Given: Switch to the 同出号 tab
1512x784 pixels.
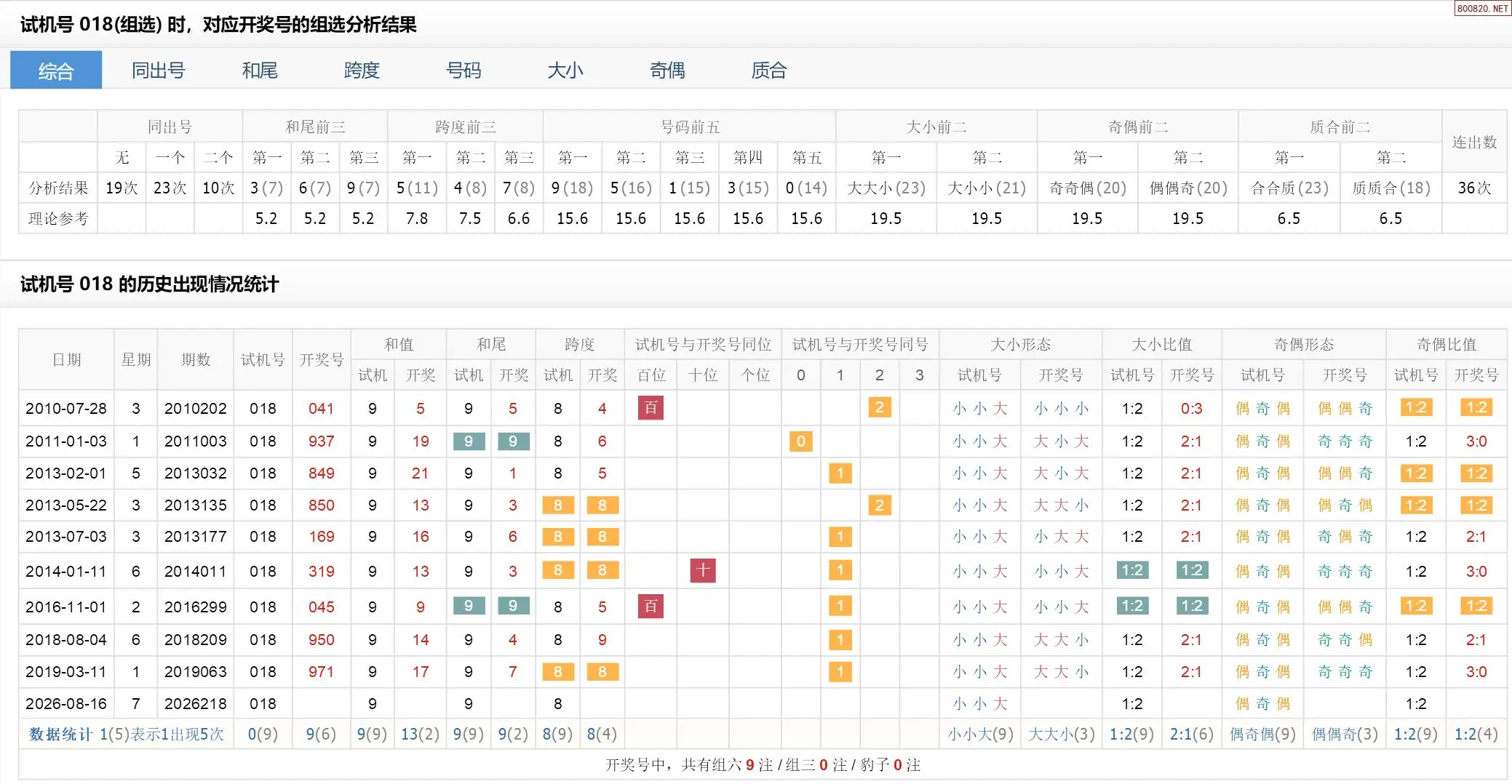Looking at the screenshot, I should click(x=158, y=71).
